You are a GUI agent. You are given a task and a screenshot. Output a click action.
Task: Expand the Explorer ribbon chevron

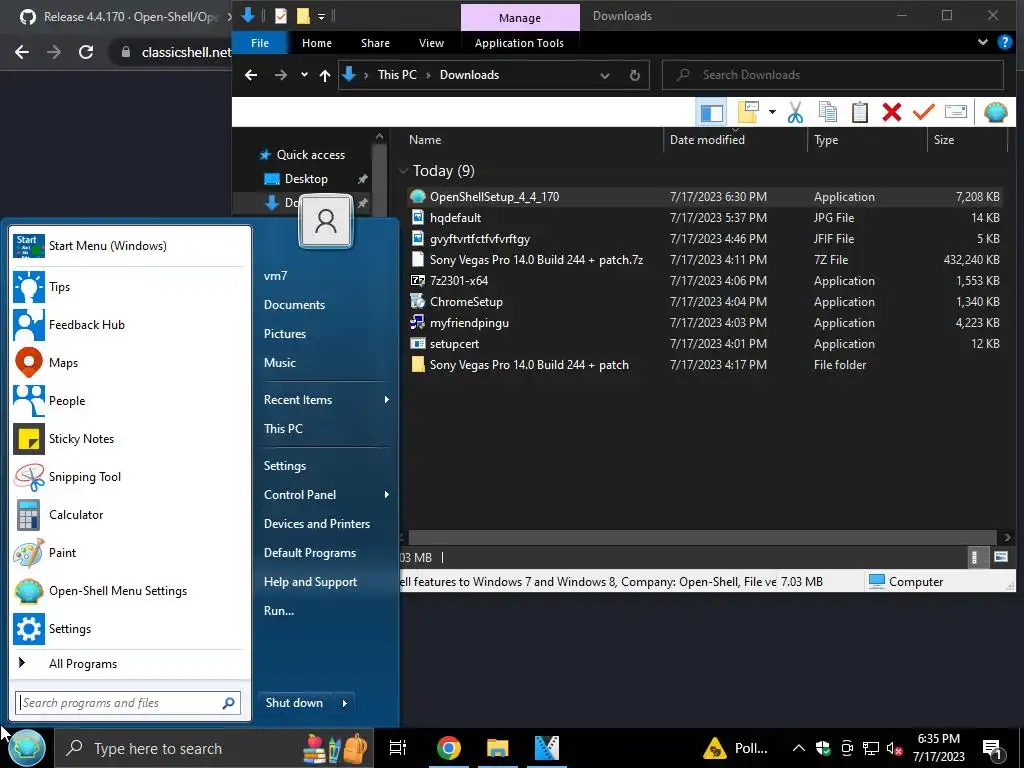point(982,42)
